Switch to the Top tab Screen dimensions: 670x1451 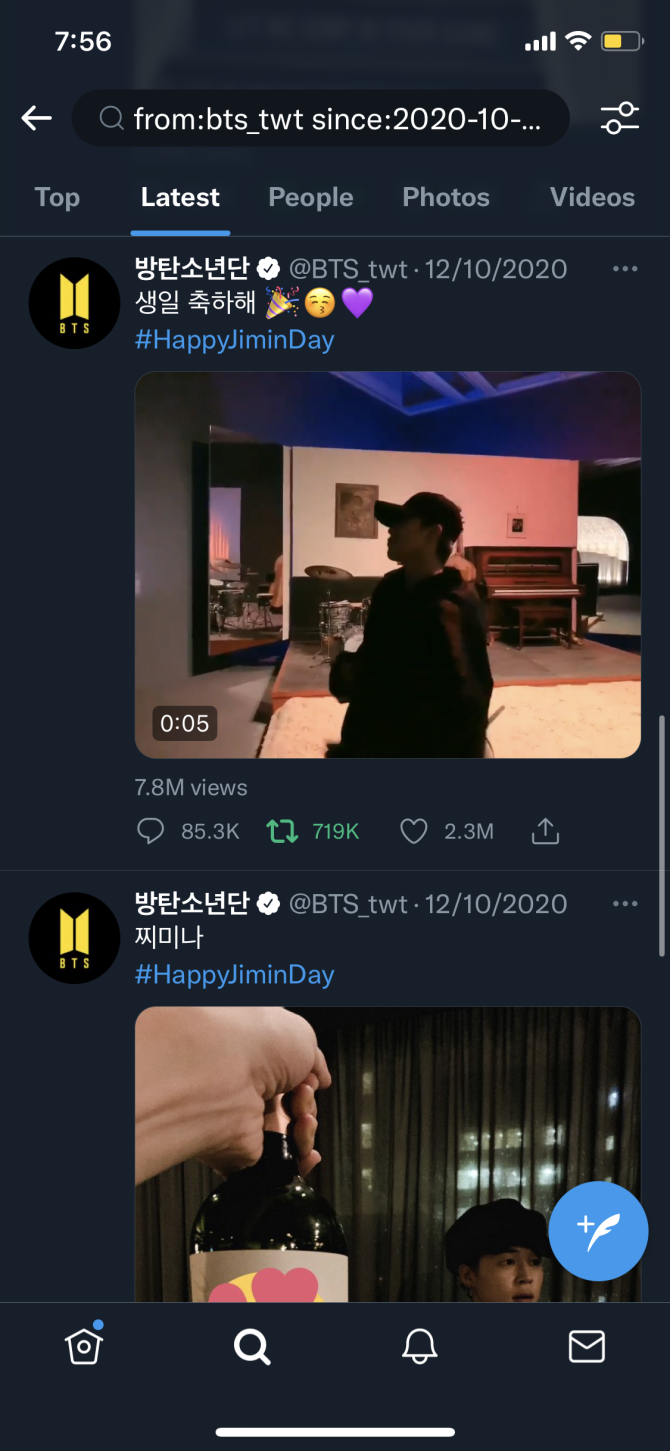57,198
